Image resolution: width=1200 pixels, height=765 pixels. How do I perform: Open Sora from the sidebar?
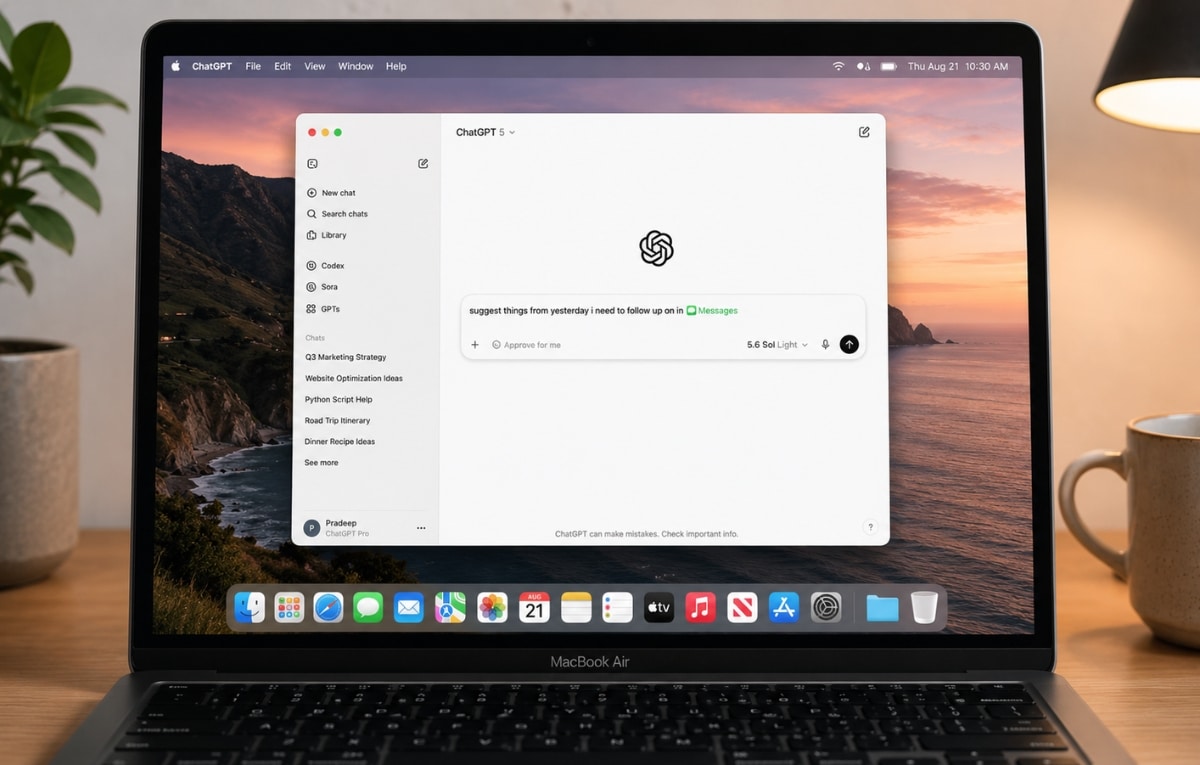pyautogui.click(x=322, y=287)
